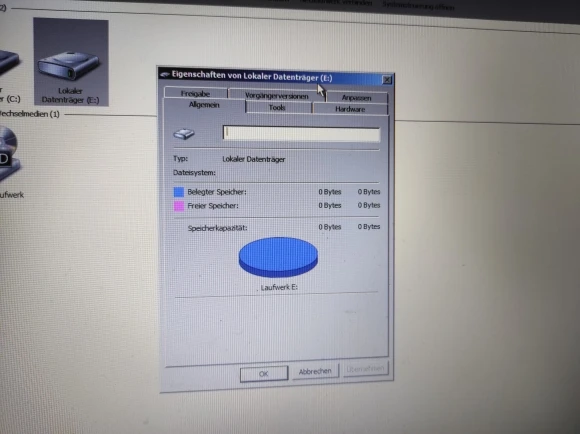This screenshot has width=580, height=434.
Task: Open the Hardware tab
Action: (x=350, y=109)
